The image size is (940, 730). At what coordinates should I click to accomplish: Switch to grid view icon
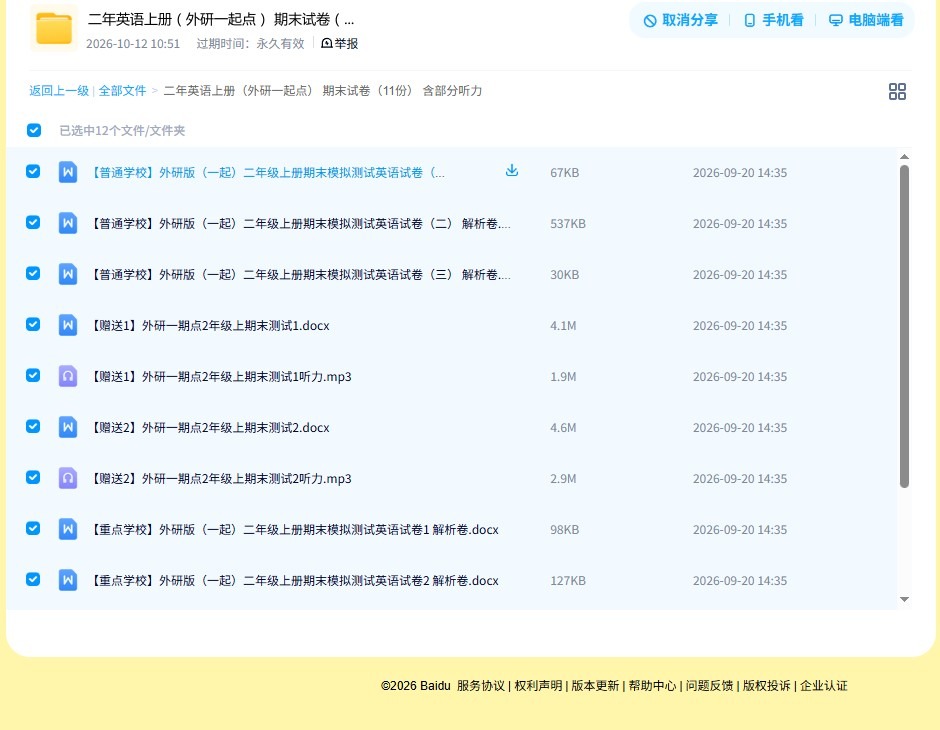897,91
